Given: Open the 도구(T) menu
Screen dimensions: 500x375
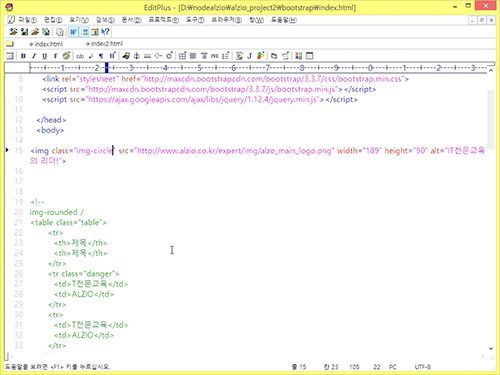Looking at the screenshot, I should pos(195,20).
